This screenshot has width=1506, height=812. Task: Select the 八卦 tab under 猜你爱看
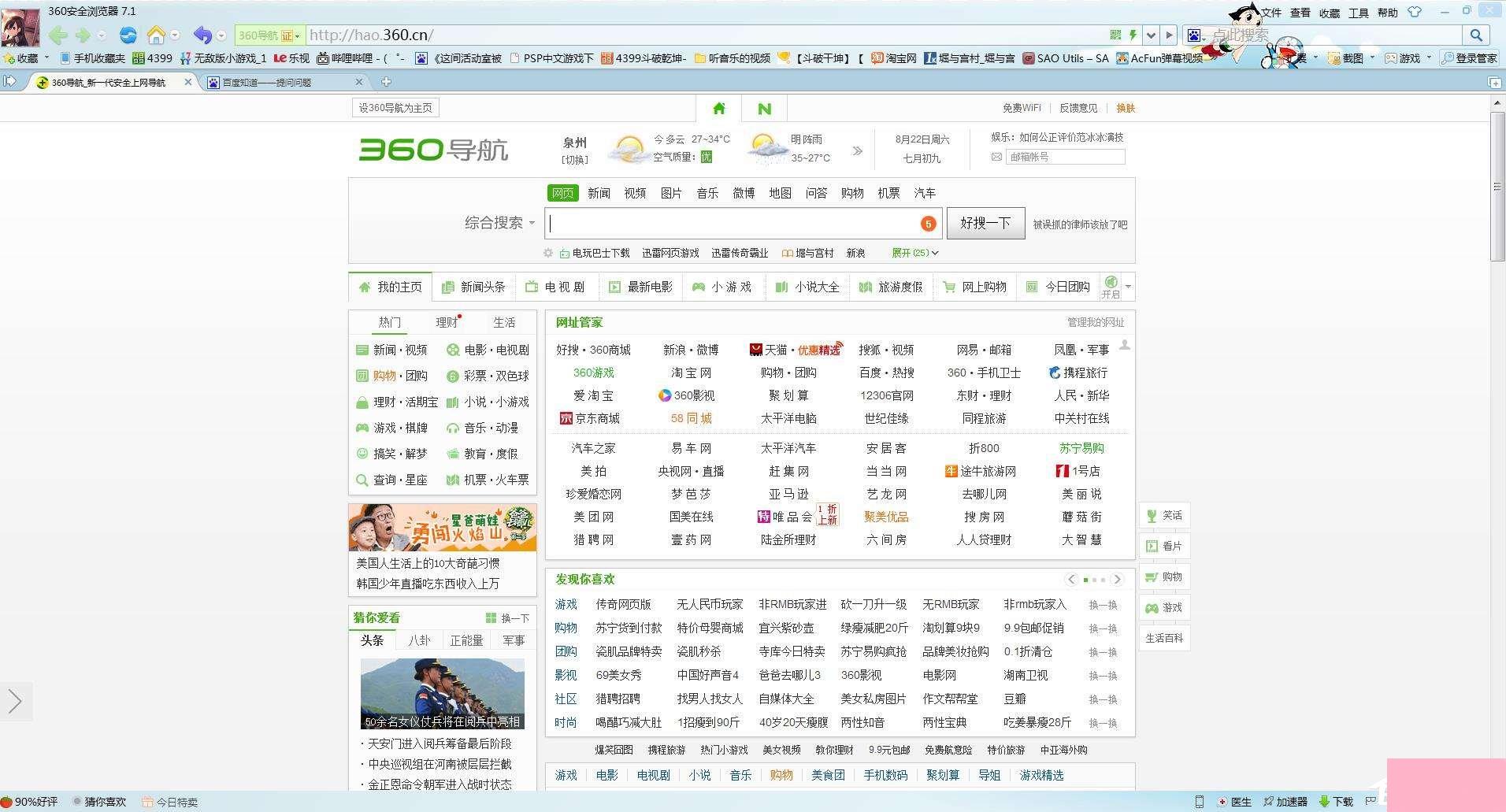click(419, 640)
